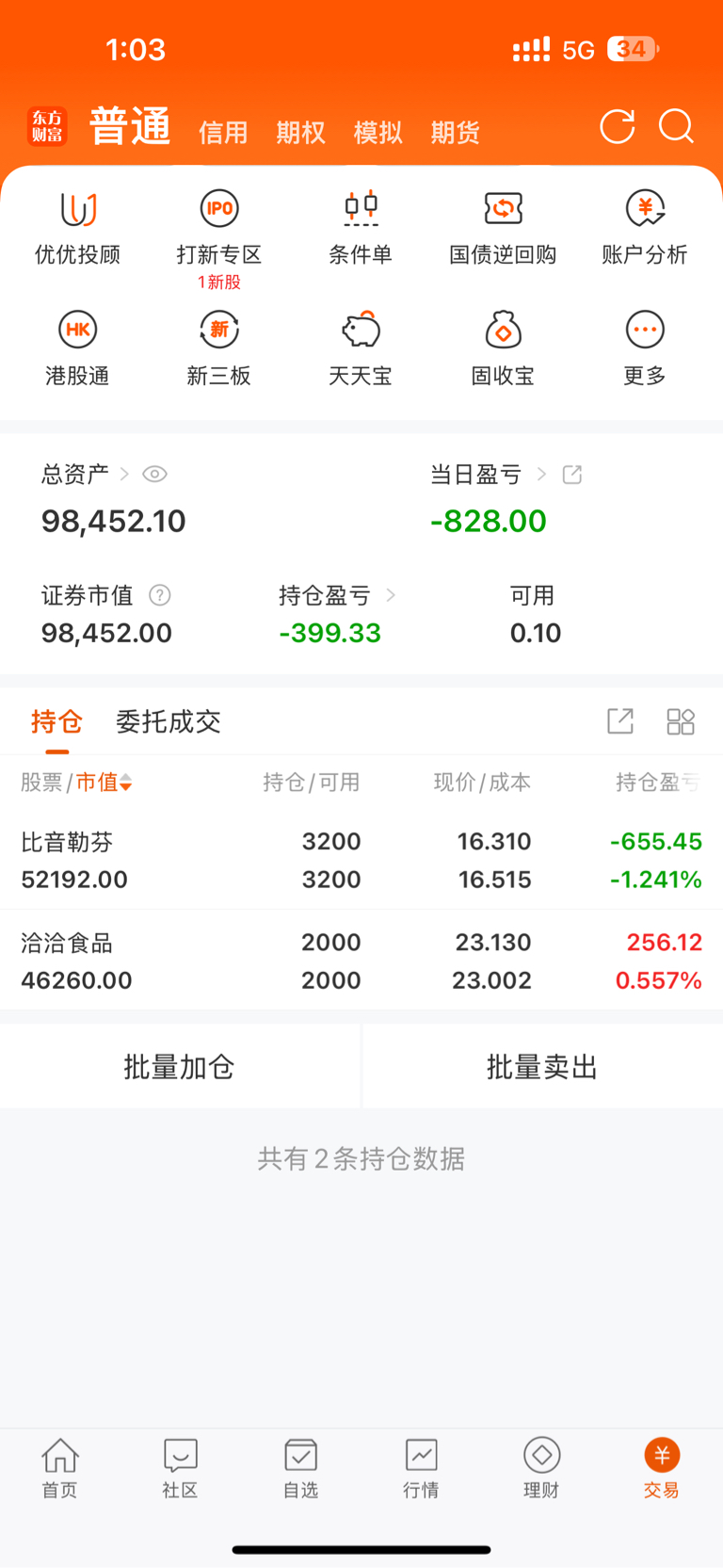Image resolution: width=723 pixels, height=1568 pixels.
Task: Expand 持仓盈亏 details chevron
Action: pyautogui.click(x=391, y=595)
